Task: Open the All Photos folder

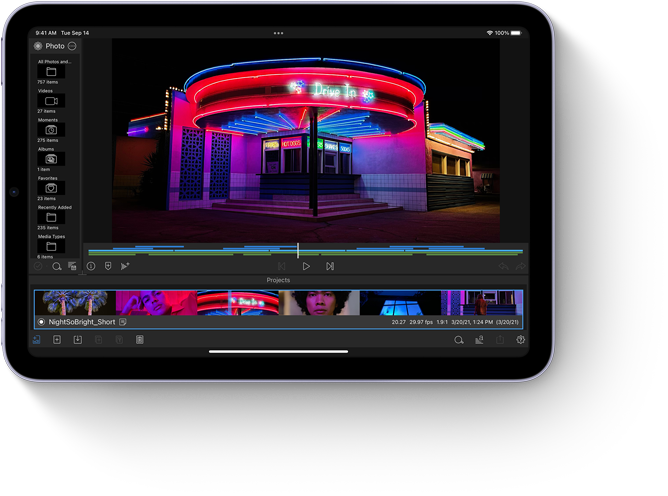Action: (51, 72)
